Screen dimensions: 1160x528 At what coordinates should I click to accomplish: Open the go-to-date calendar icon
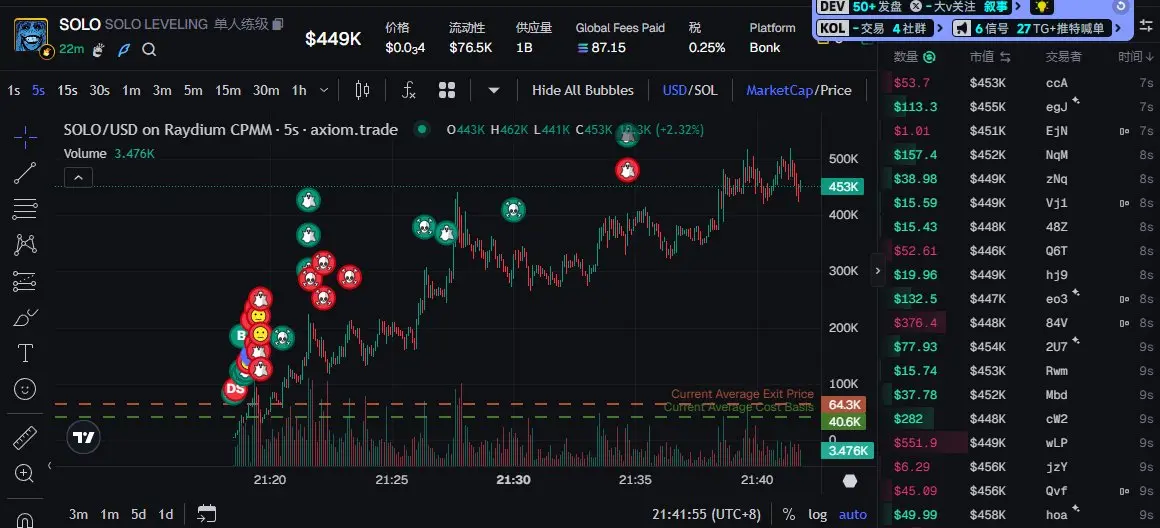coord(206,514)
